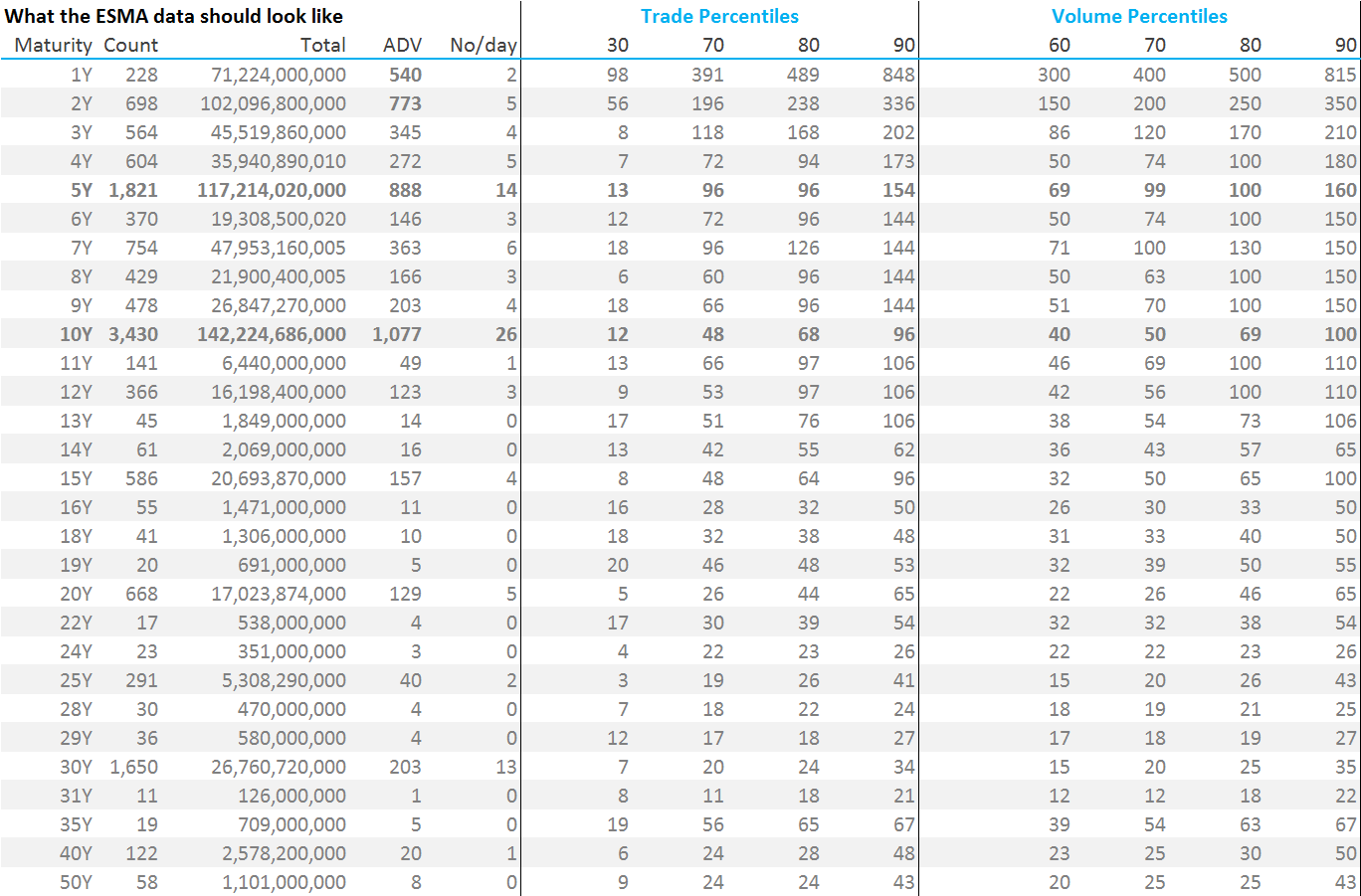Select the 815 volume percentile cell

coord(1340,75)
